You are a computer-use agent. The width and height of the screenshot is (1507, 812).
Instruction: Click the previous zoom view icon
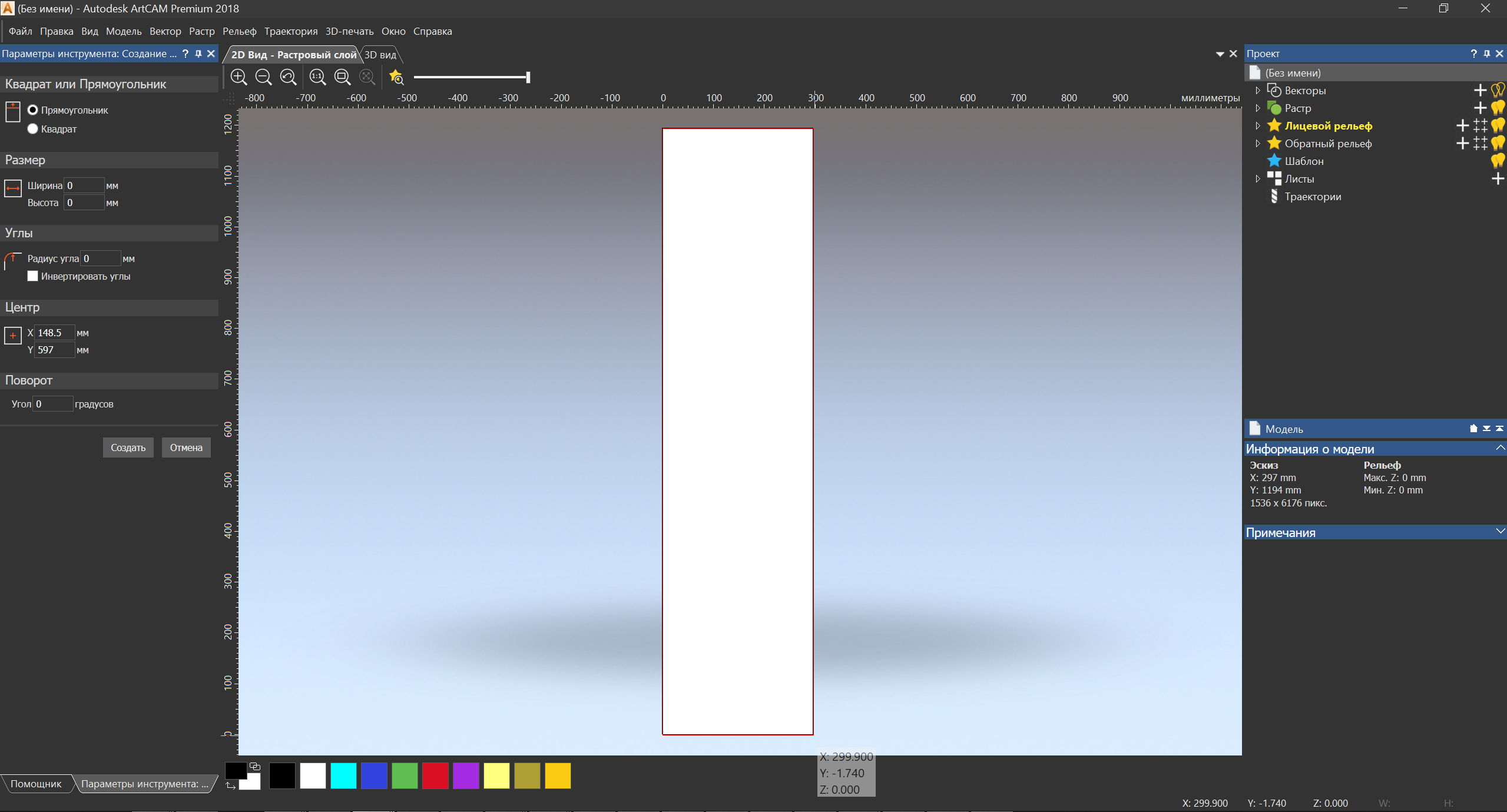click(x=288, y=77)
